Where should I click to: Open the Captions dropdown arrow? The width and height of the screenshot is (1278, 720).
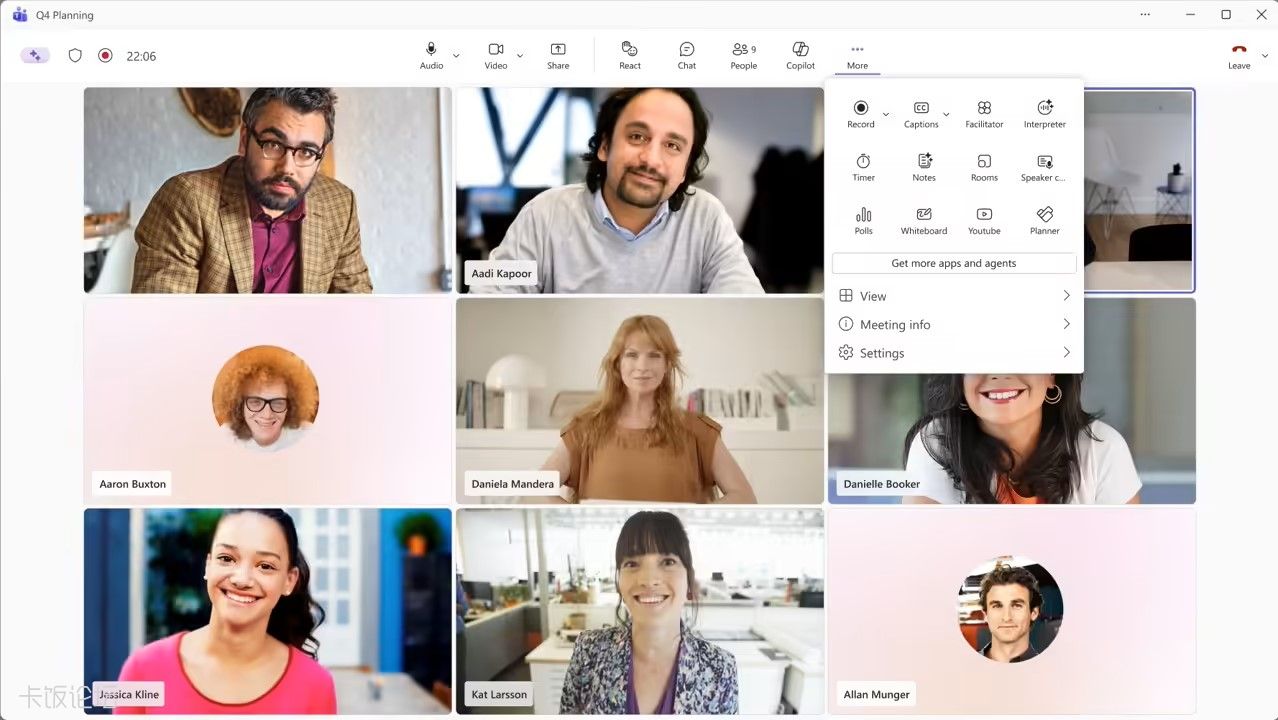pyautogui.click(x=946, y=114)
